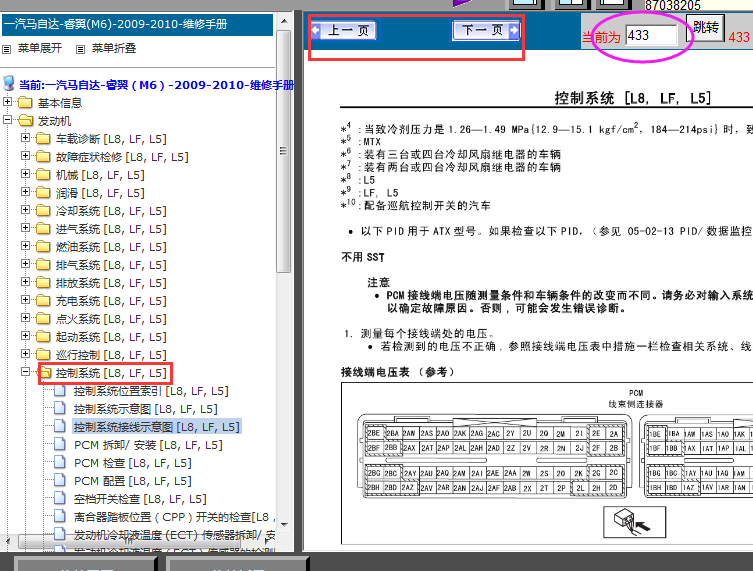Click folder icon beside 充电系统

click(x=43, y=301)
